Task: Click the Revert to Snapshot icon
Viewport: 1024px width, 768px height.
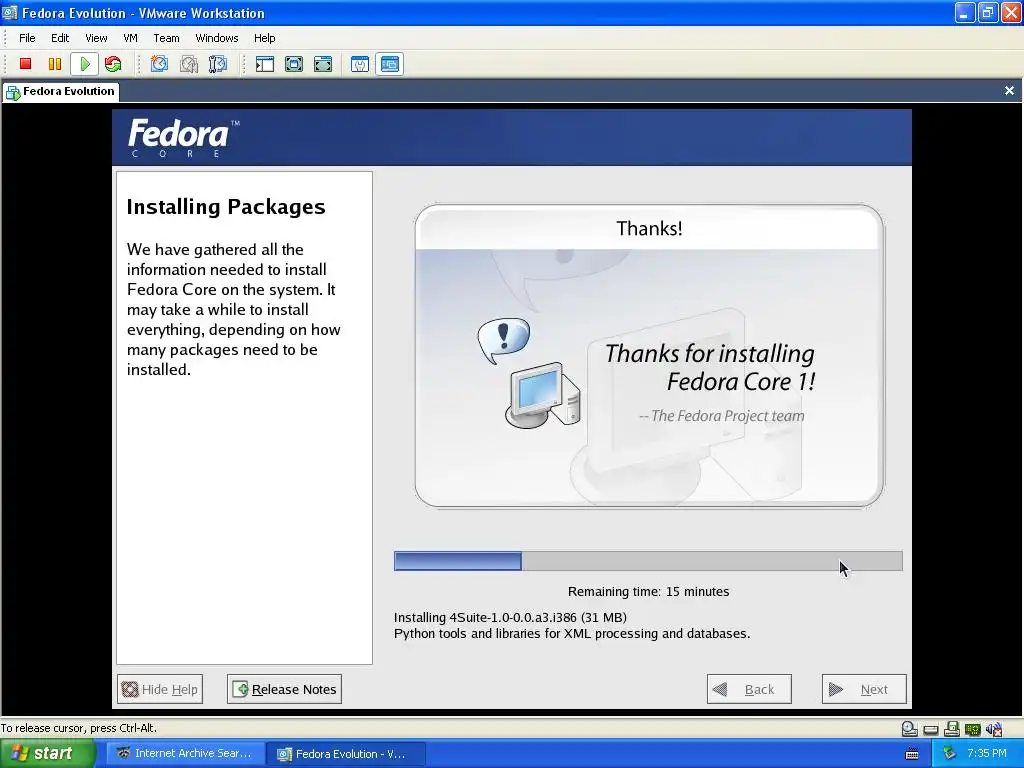Action: (189, 64)
